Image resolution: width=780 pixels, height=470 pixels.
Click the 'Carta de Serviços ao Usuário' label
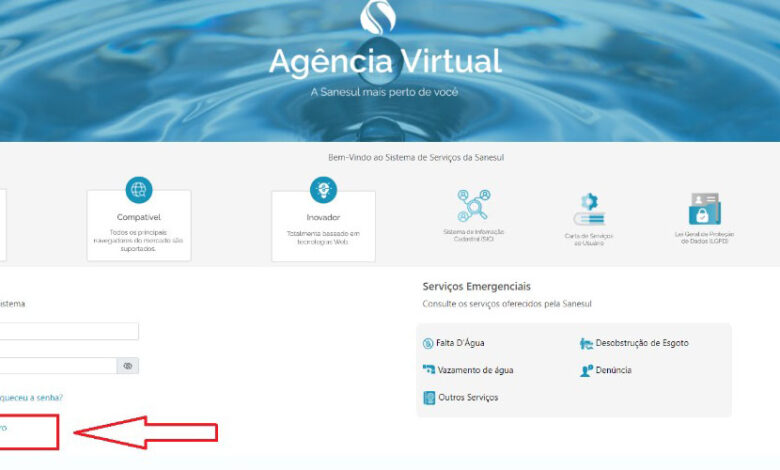pos(588,239)
